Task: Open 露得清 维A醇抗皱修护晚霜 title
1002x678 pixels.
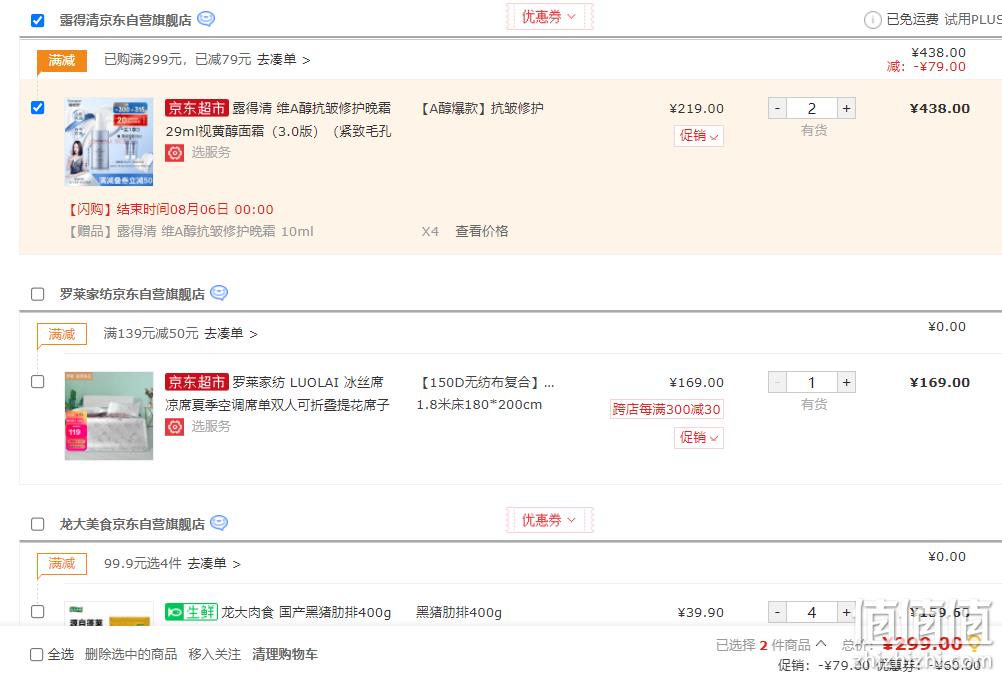Action: 279,119
